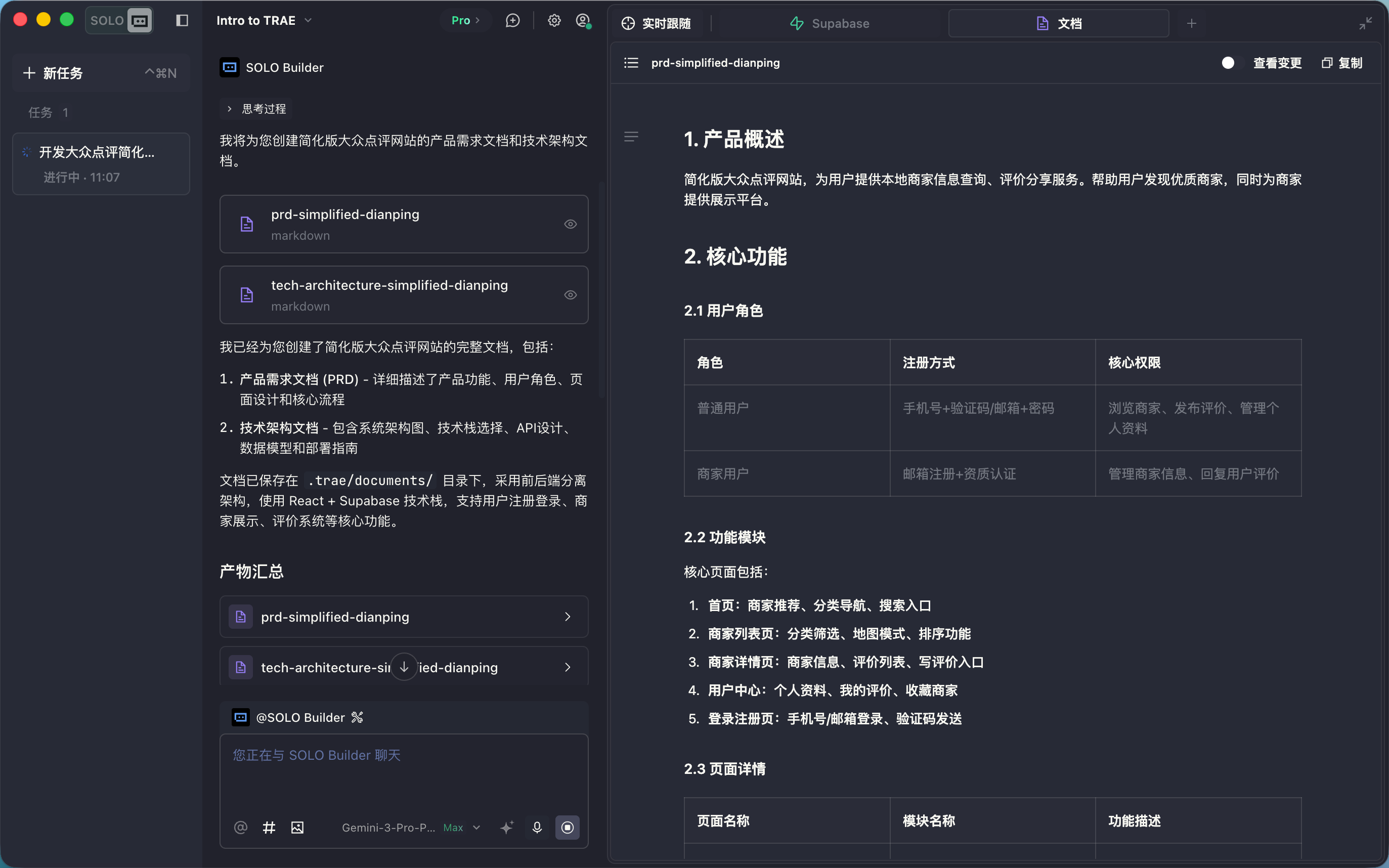Open the document outline icon beside prd-simplified-dianping
The height and width of the screenshot is (868, 1389).
pos(630,63)
